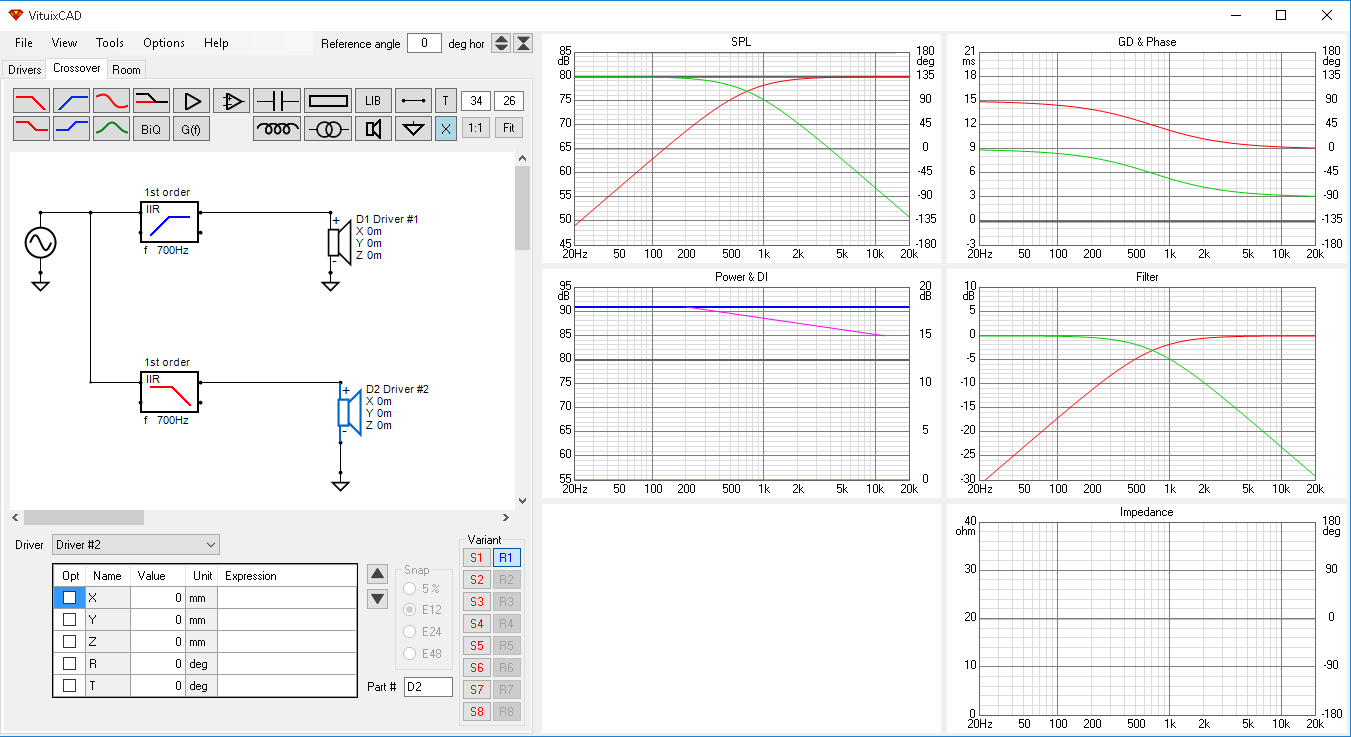This screenshot has width=1351, height=737.
Task: Check the Opt box for Y
Action: pos(69,619)
